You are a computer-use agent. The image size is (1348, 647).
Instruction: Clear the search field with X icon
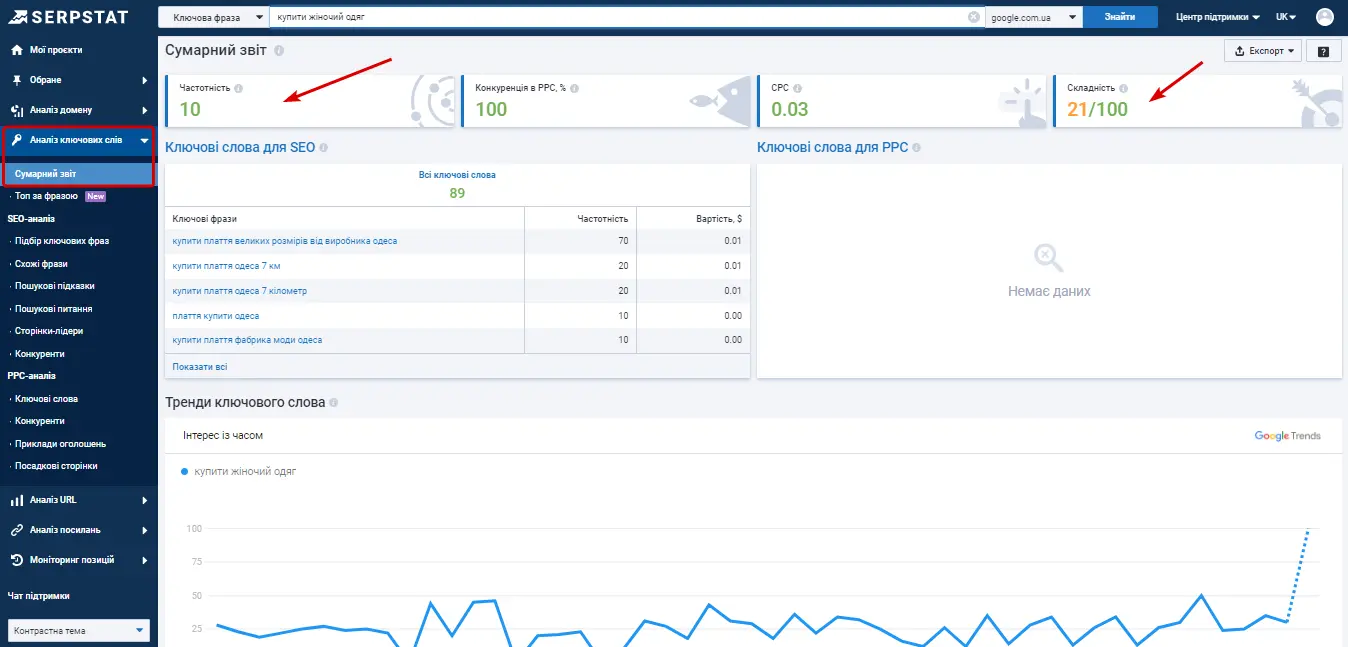click(974, 17)
